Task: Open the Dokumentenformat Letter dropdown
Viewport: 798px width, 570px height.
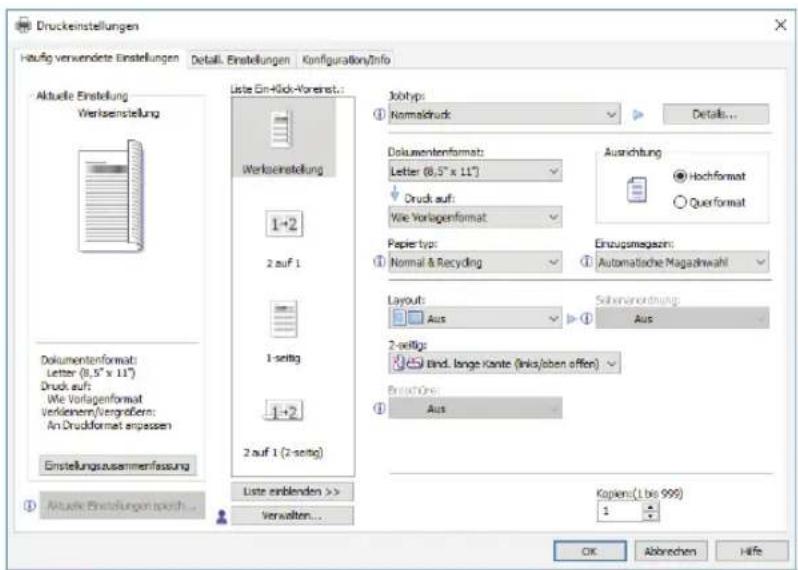Action: click(x=475, y=171)
